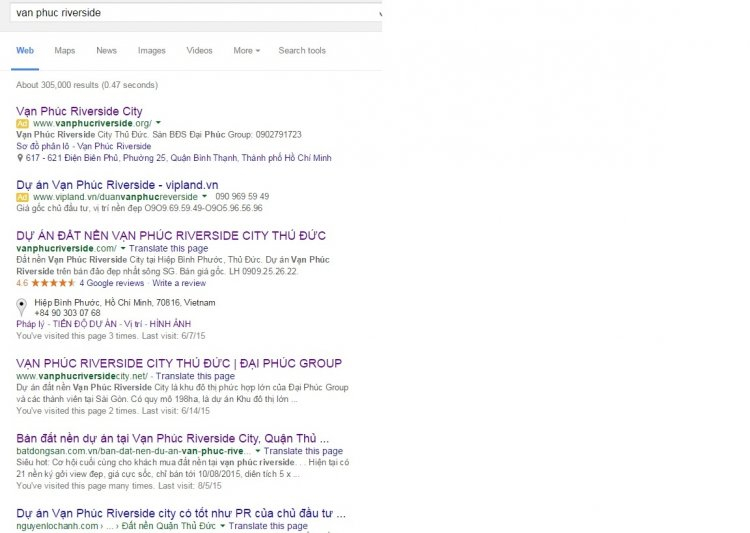Open Search tools
The image size is (750, 533).
[302, 50]
